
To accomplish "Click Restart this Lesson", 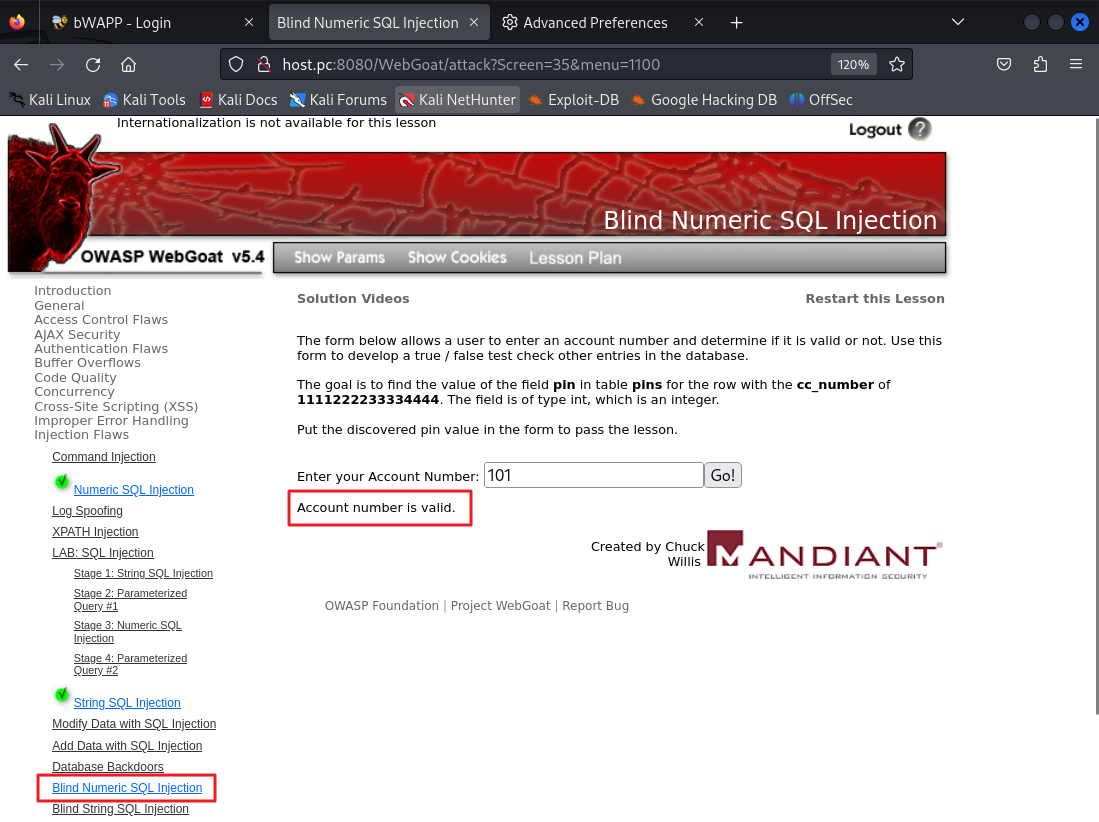I will pyautogui.click(x=875, y=299).
